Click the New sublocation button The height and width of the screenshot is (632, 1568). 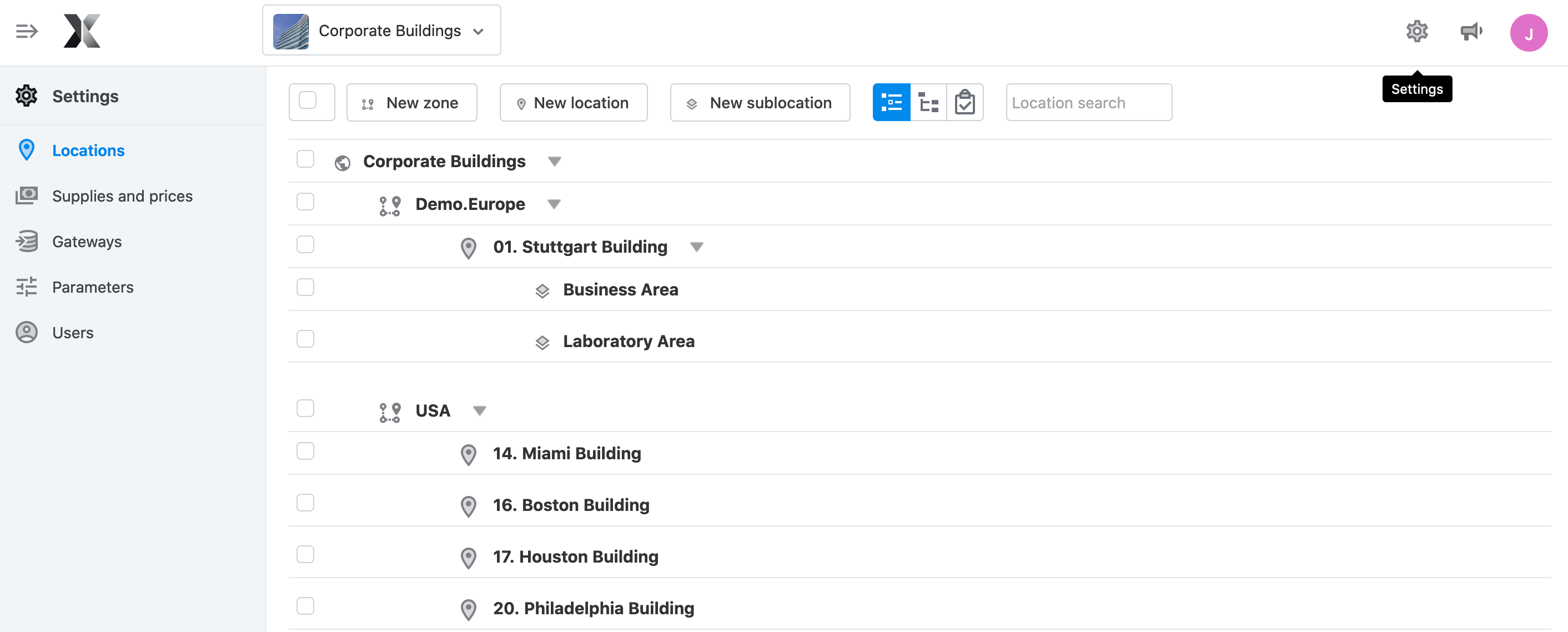click(760, 102)
